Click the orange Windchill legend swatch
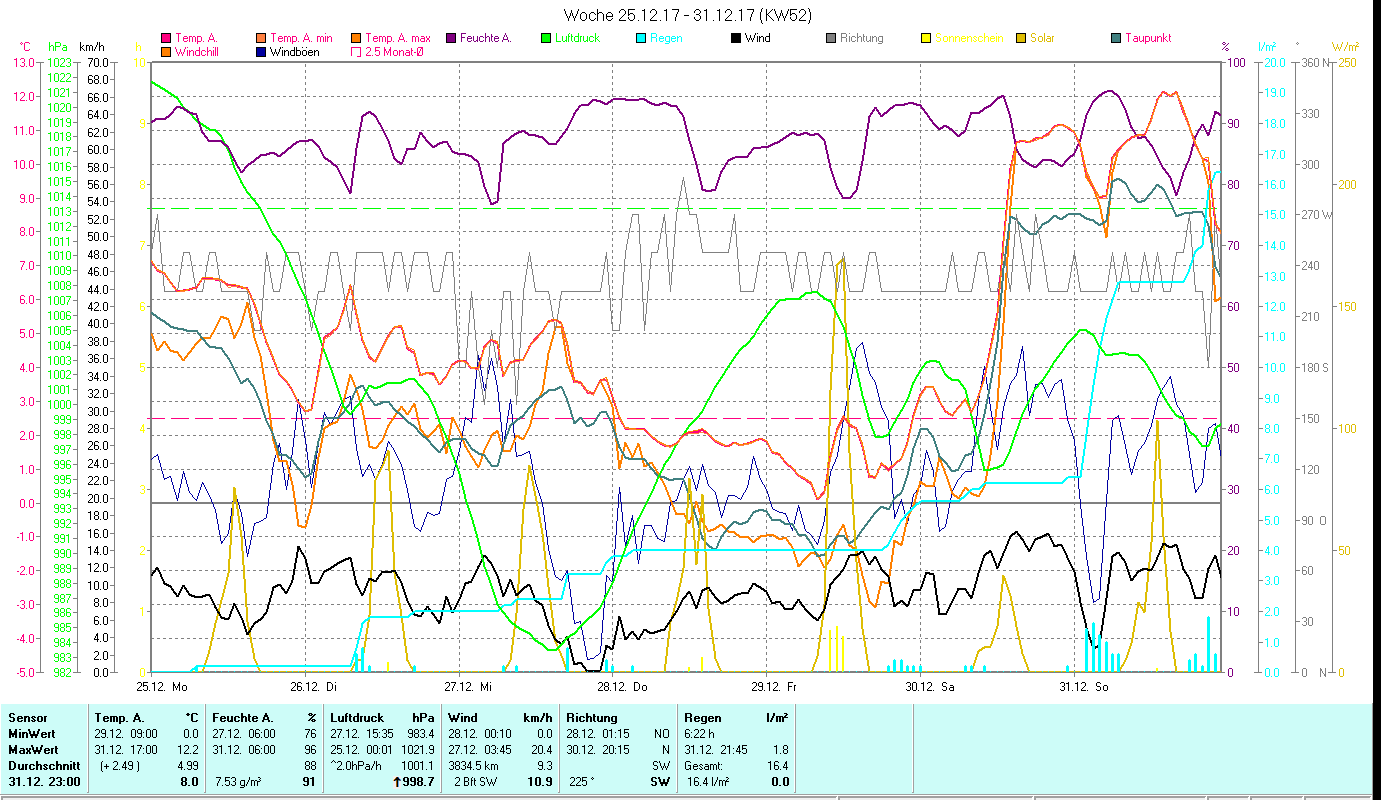The image size is (1381, 800). pos(166,51)
